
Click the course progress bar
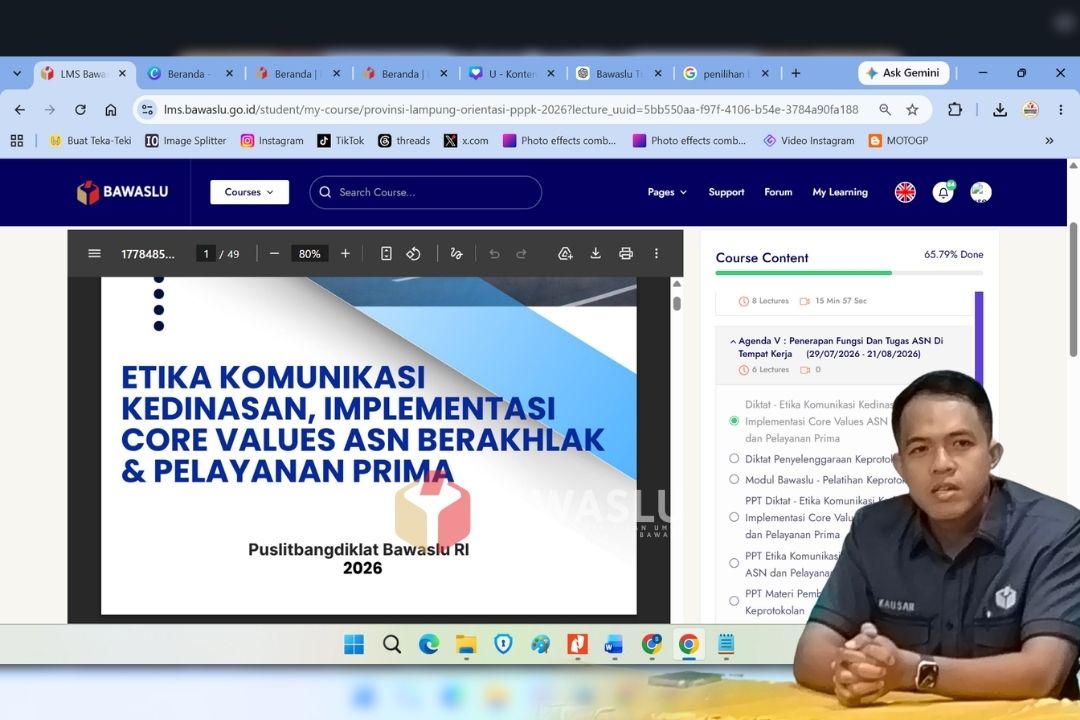[849, 273]
